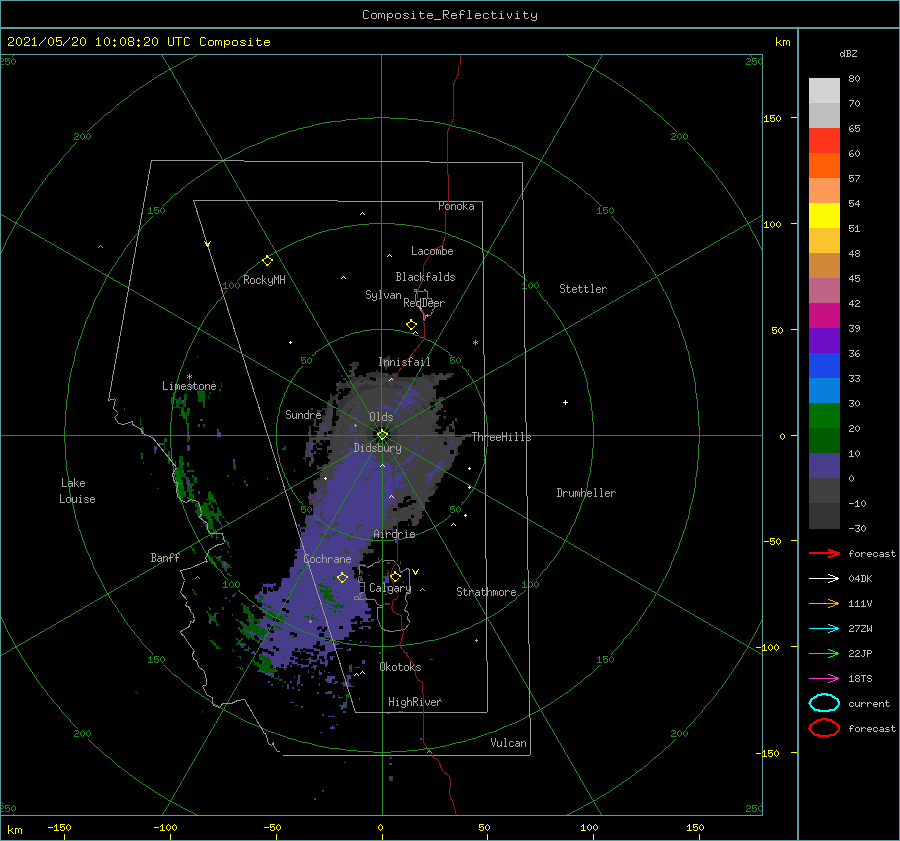Pick the green 20-30 dBZ swatch

coord(824,415)
